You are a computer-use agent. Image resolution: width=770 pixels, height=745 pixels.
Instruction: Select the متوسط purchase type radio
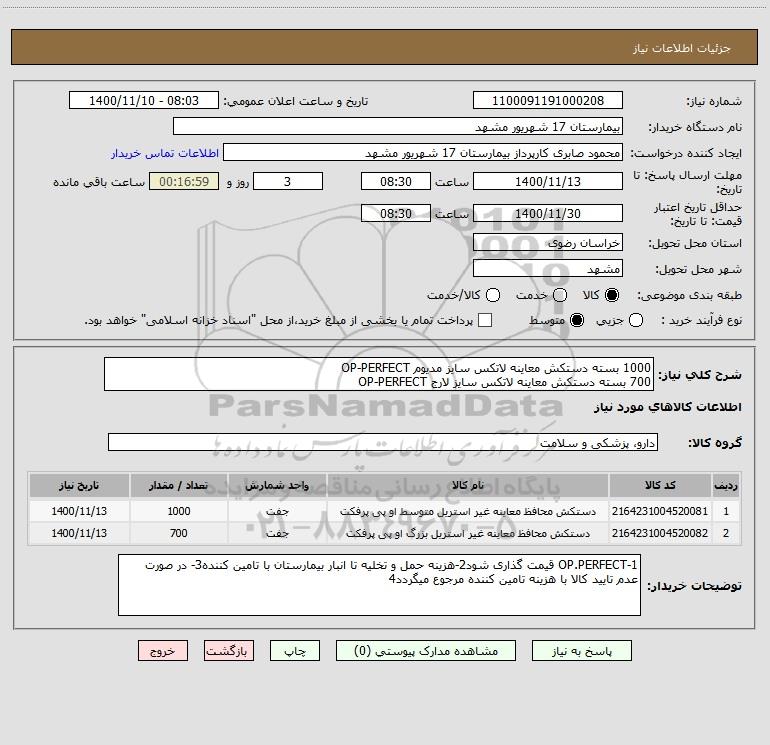(x=577, y=320)
